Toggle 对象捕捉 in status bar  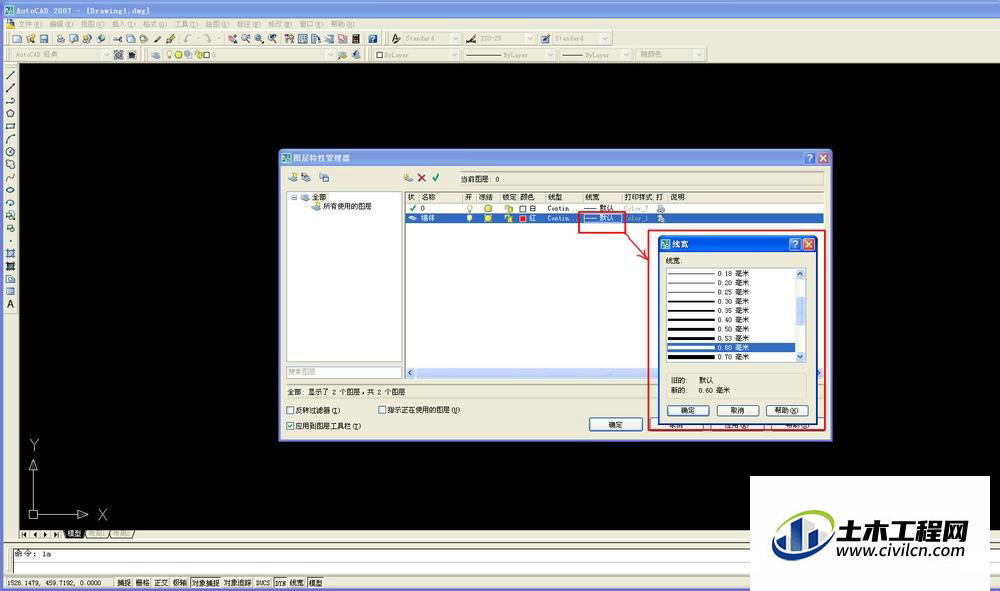205,583
